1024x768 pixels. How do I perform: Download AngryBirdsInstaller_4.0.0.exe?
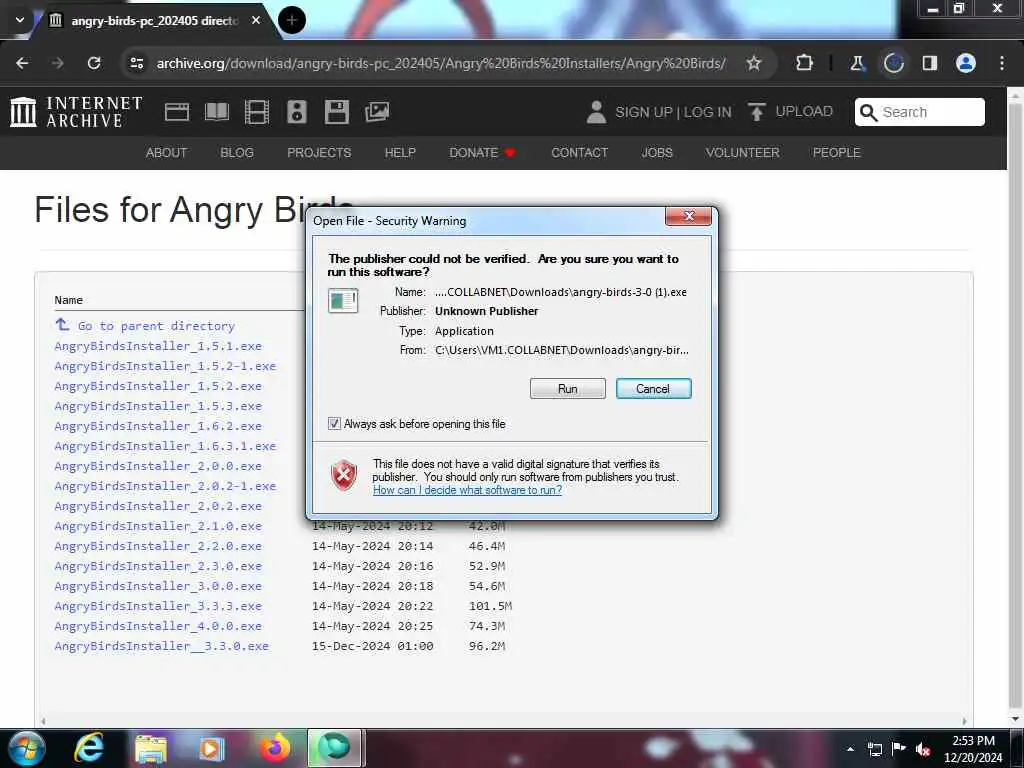click(x=158, y=626)
